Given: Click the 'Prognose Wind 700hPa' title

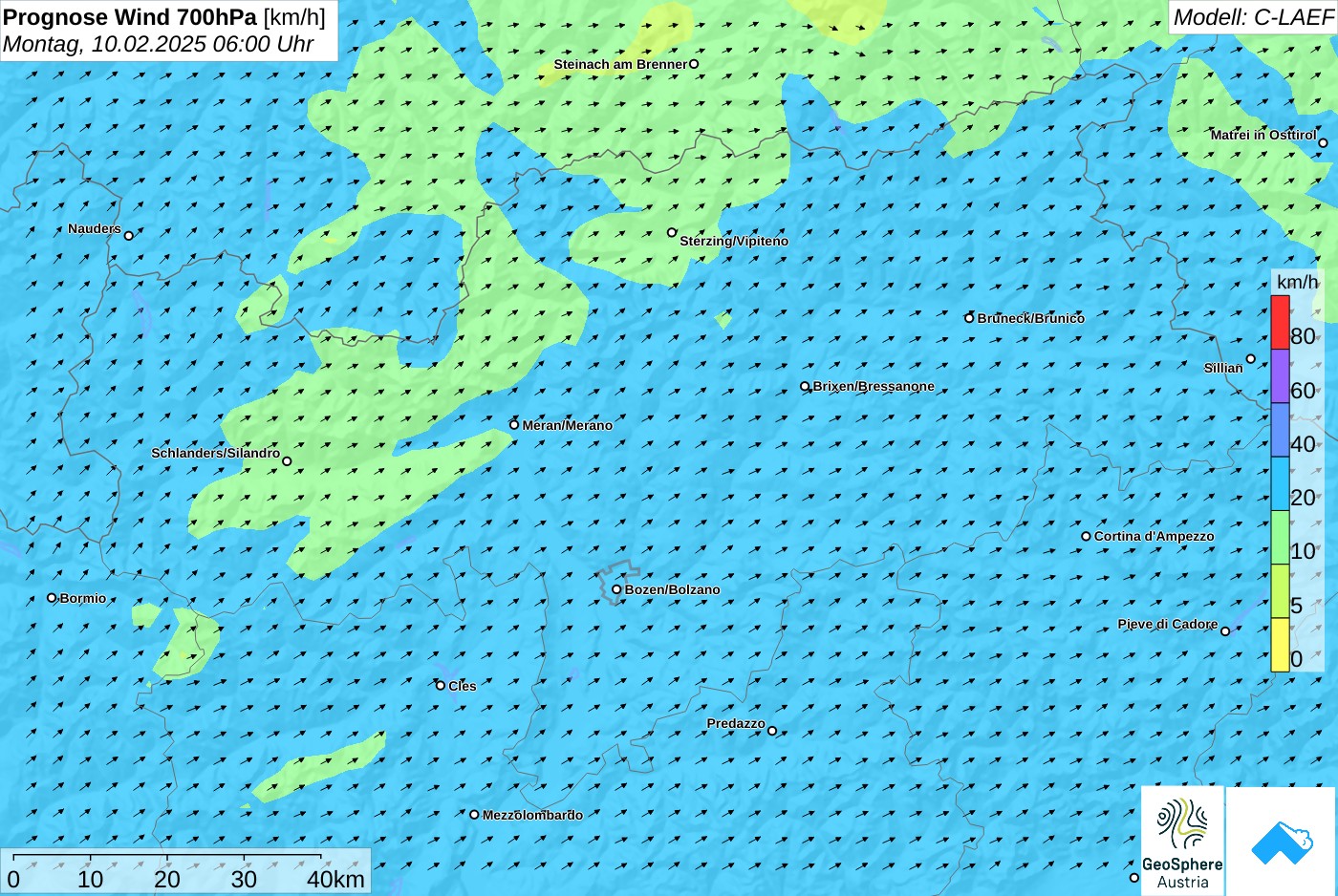Looking at the screenshot, I should click(130, 16).
